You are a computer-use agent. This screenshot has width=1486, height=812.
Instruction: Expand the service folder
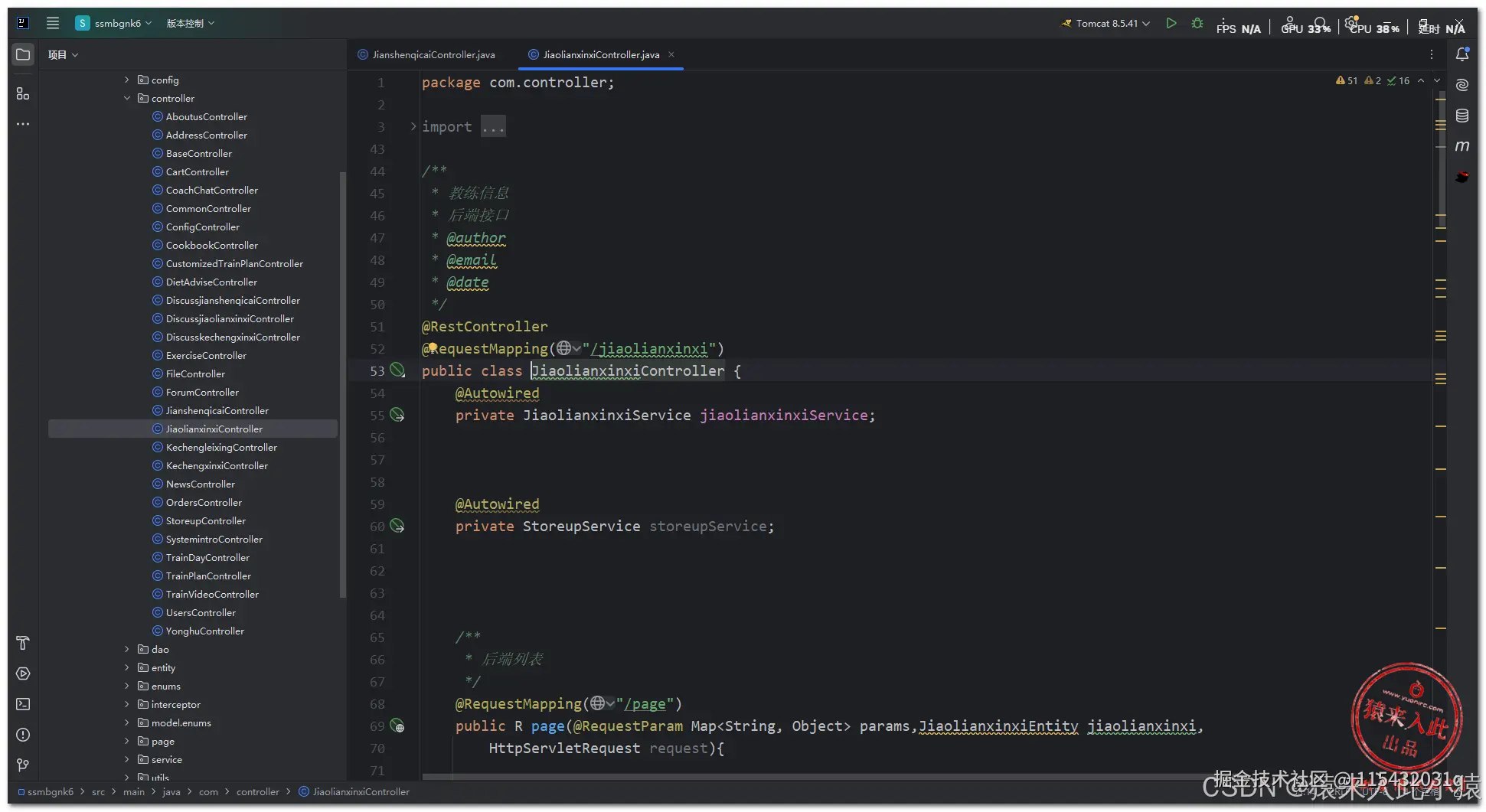coord(127,759)
